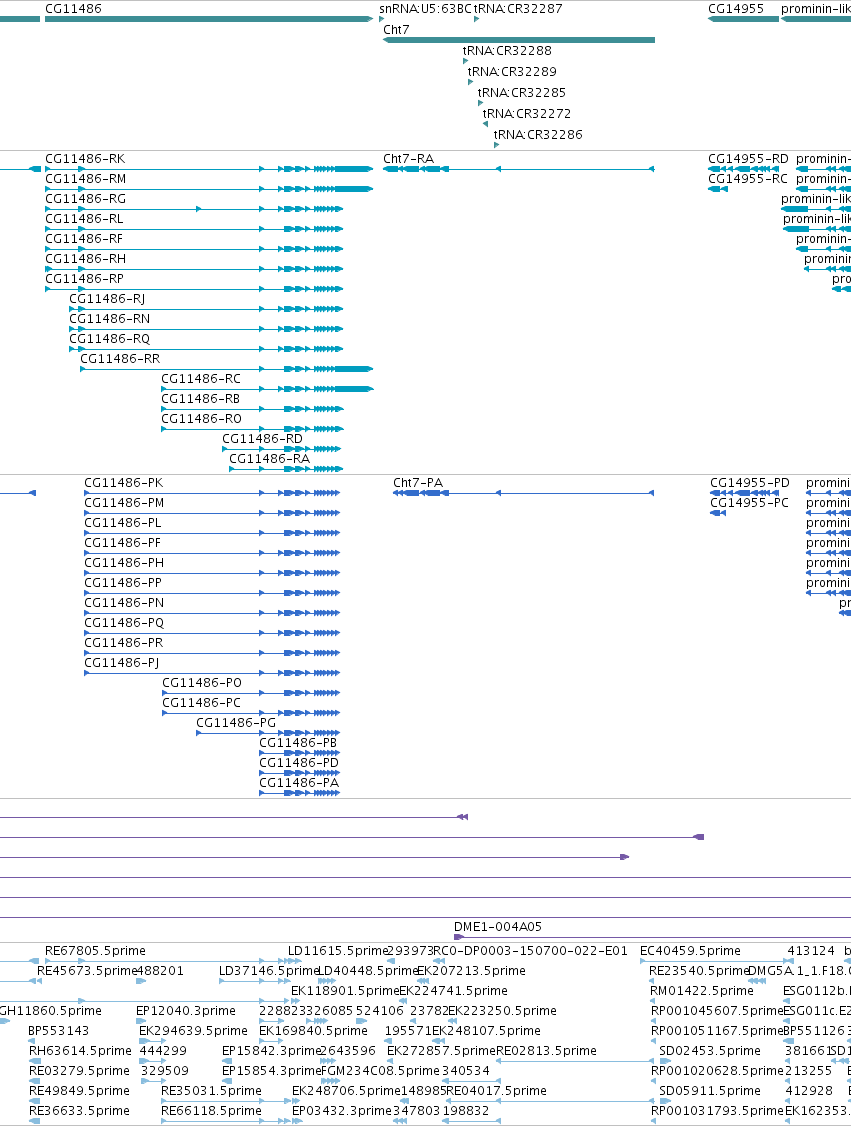851x1126 pixels.
Task: Click protein CG11486-PP label
Action: pos(123,584)
